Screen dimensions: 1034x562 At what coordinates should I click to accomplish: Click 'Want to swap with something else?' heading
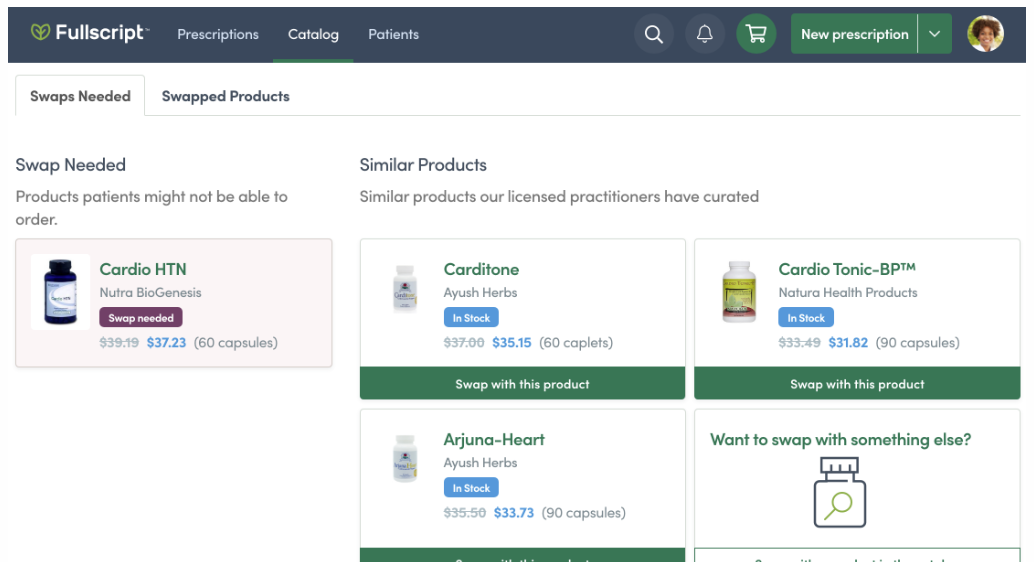coord(841,439)
